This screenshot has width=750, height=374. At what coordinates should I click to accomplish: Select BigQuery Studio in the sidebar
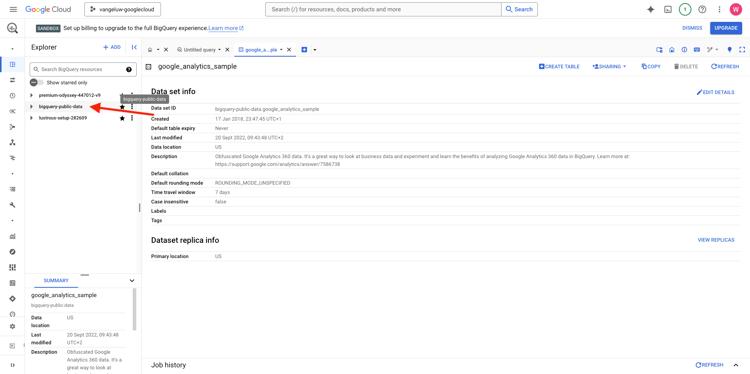12,65
